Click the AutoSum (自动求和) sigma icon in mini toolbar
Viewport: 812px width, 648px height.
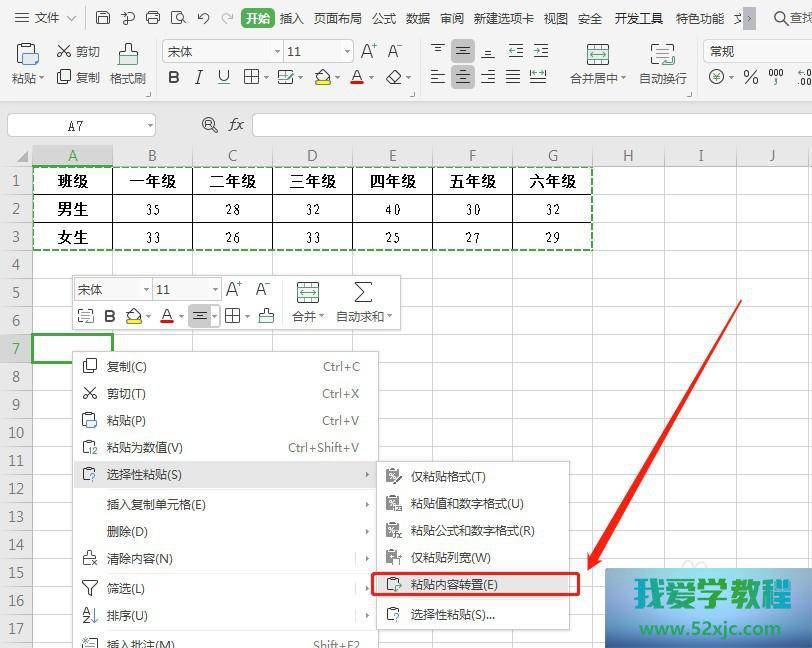(363, 292)
